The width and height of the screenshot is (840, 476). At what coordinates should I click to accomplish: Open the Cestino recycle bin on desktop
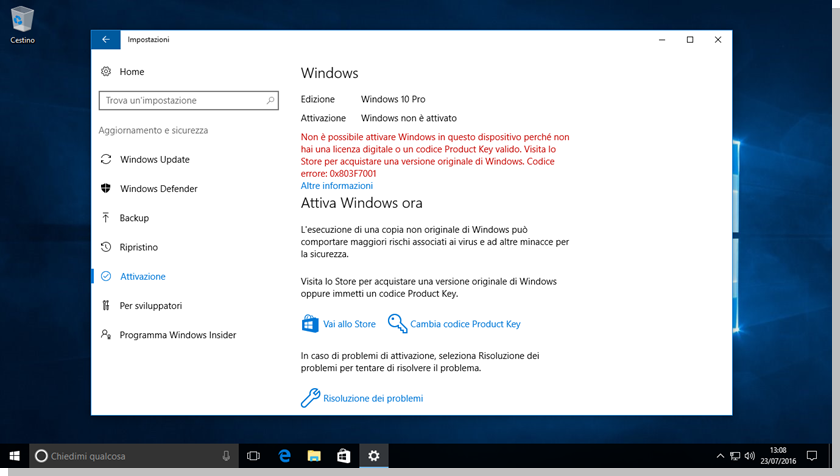22,25
